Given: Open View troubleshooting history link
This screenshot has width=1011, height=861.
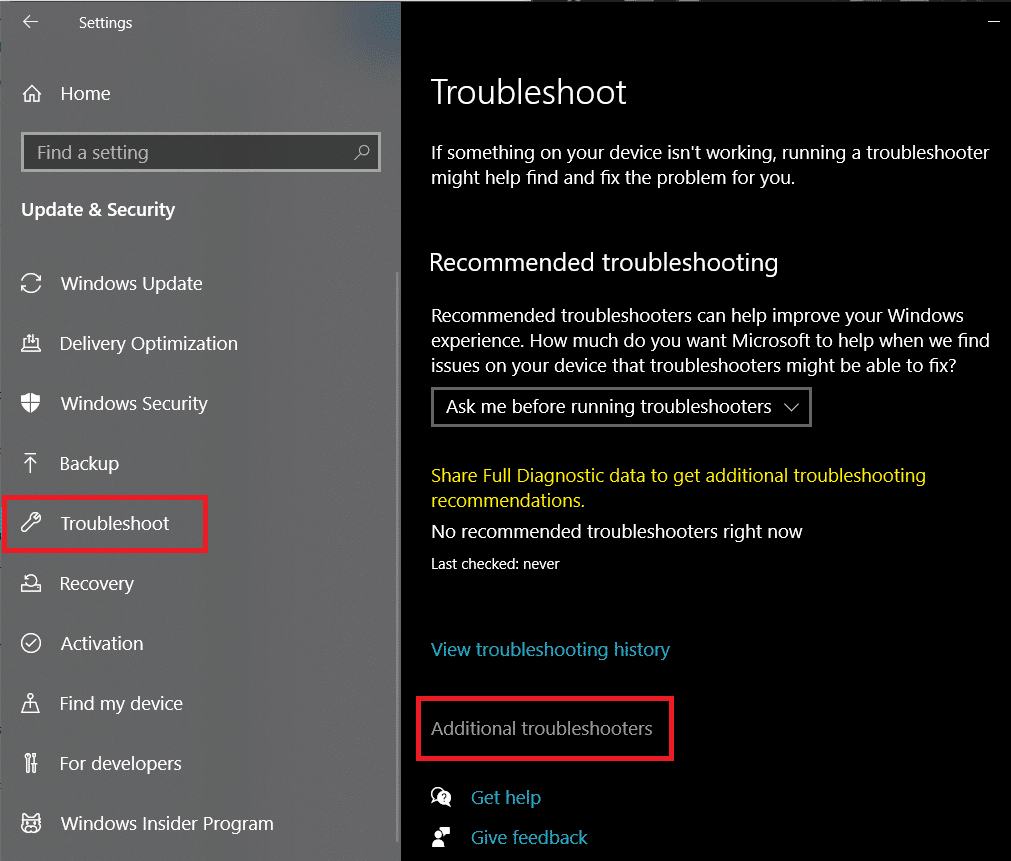Looking at the screenshot, I should click(550, 649).
